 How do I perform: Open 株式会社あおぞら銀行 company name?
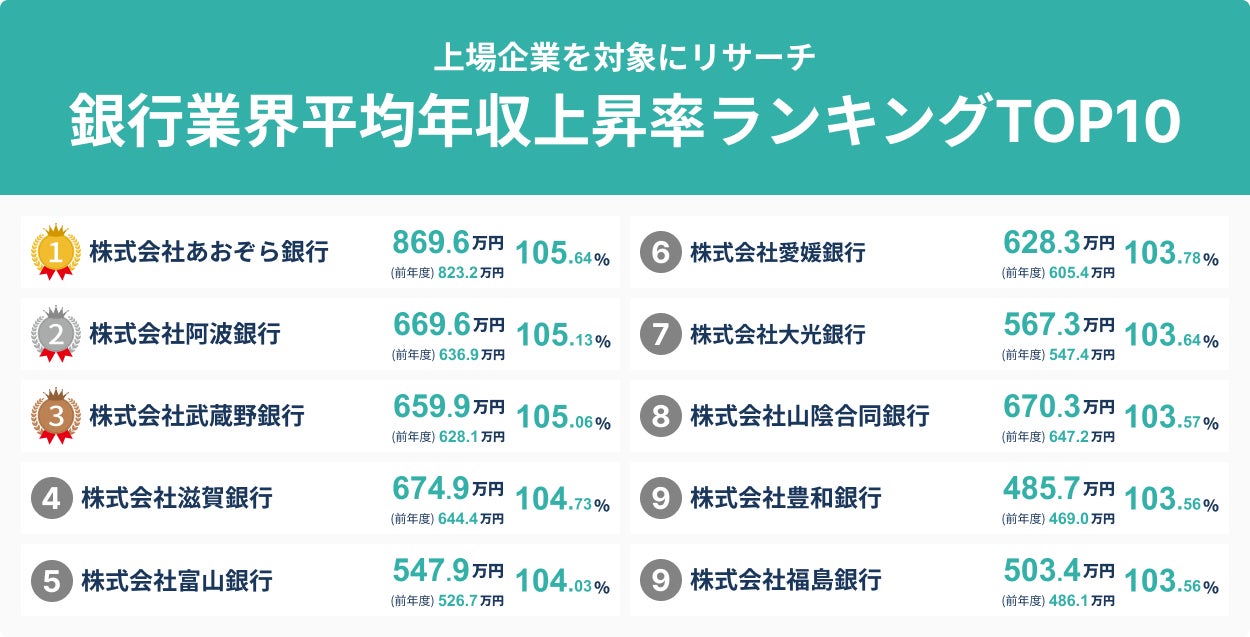click(209, 252)
